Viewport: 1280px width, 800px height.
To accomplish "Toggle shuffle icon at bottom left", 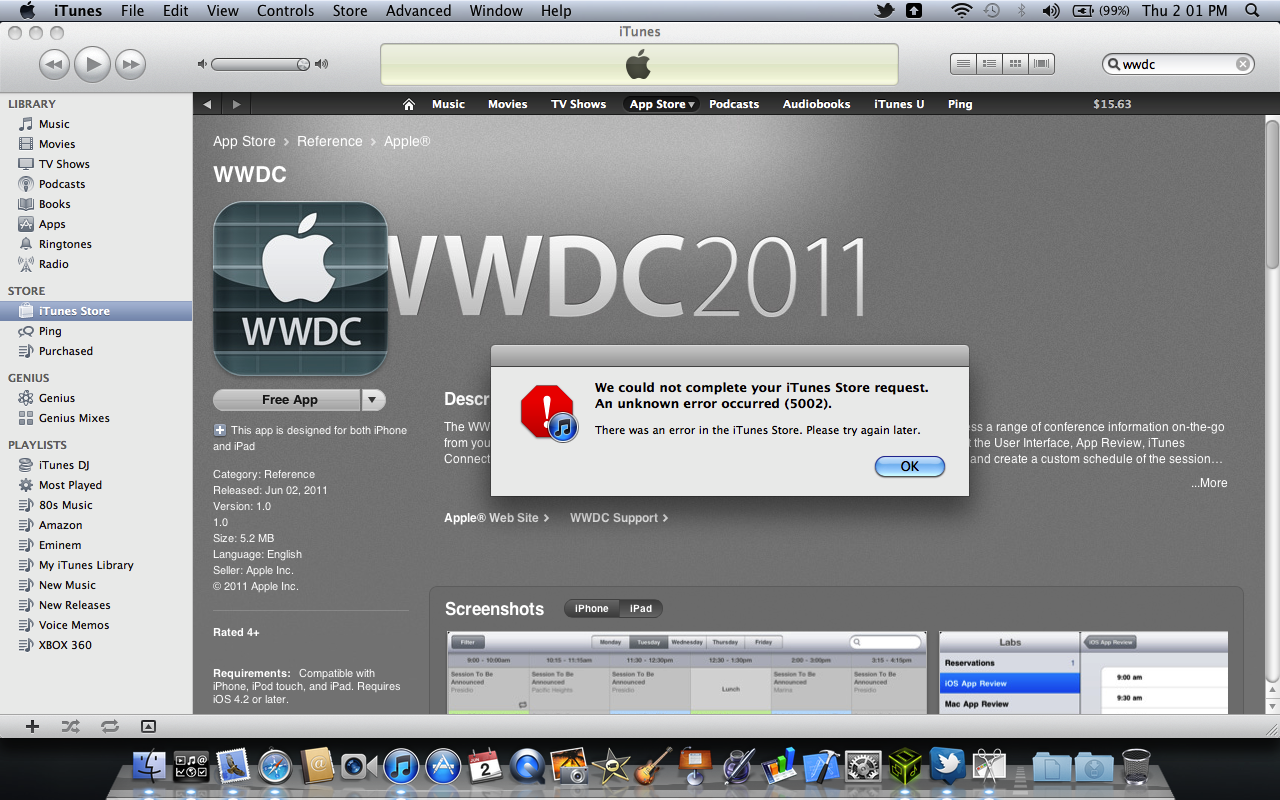I will click(x=70, y=726).
